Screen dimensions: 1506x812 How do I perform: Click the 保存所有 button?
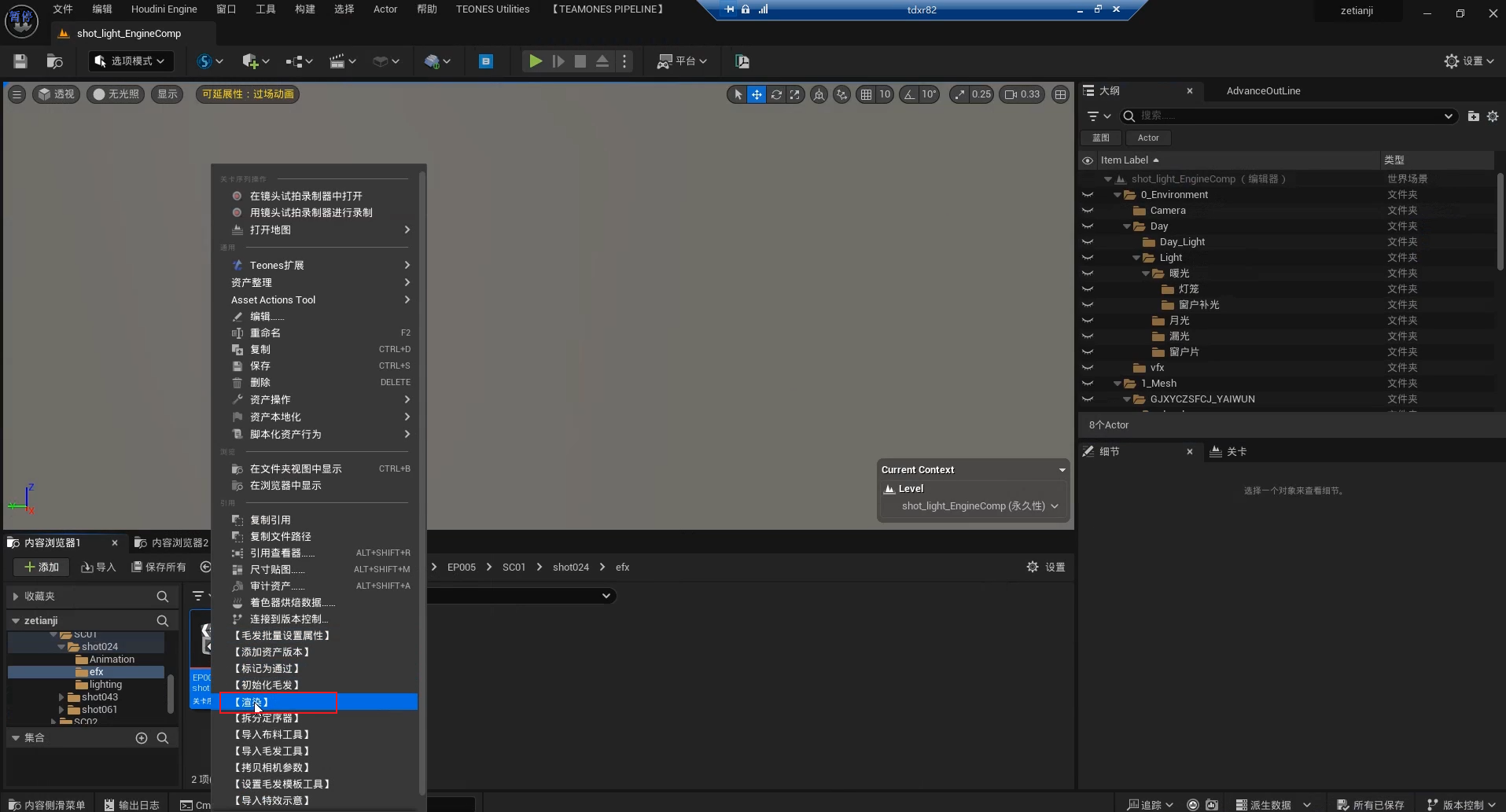pyautogui.click(x=159, y=567)
